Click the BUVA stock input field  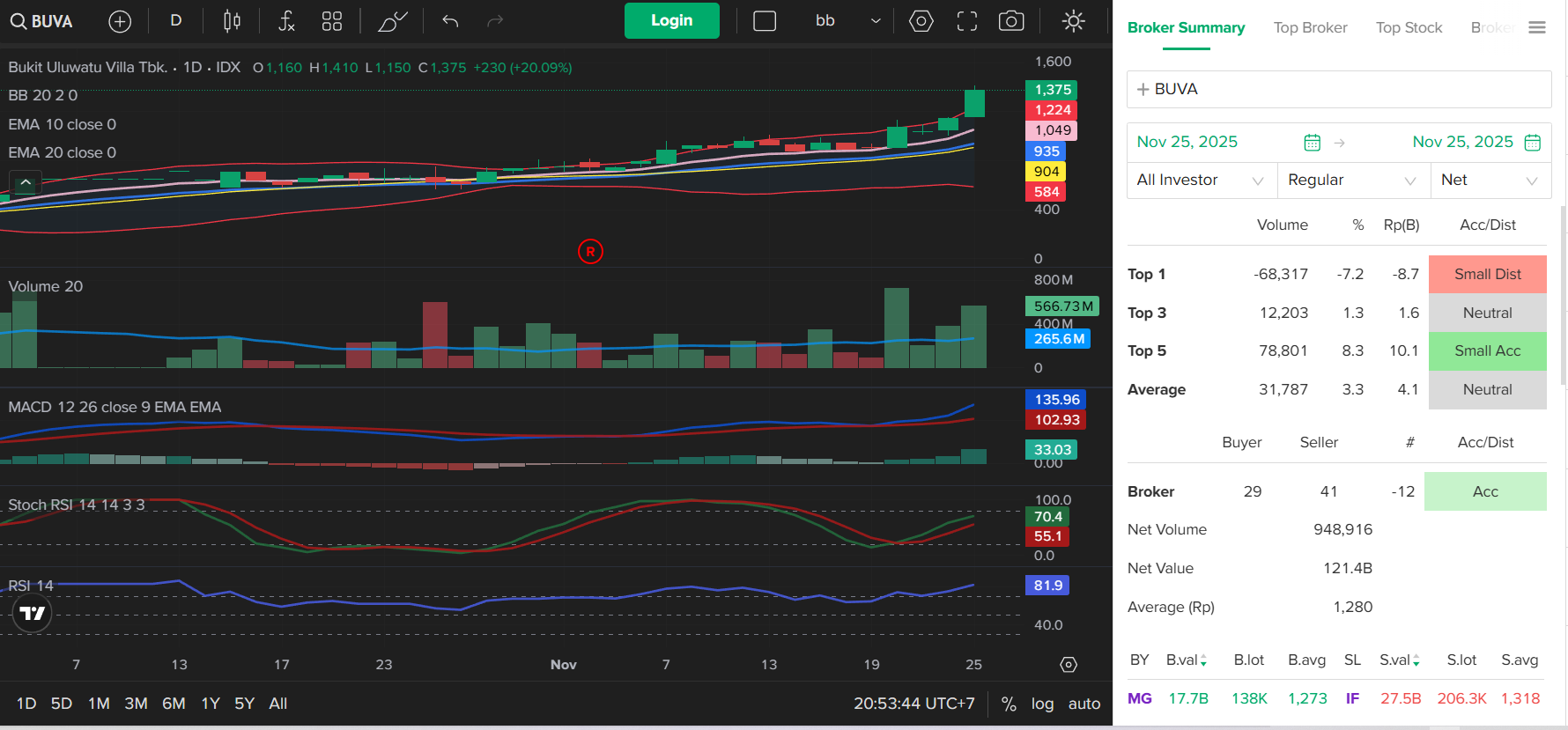[1339, 90]
